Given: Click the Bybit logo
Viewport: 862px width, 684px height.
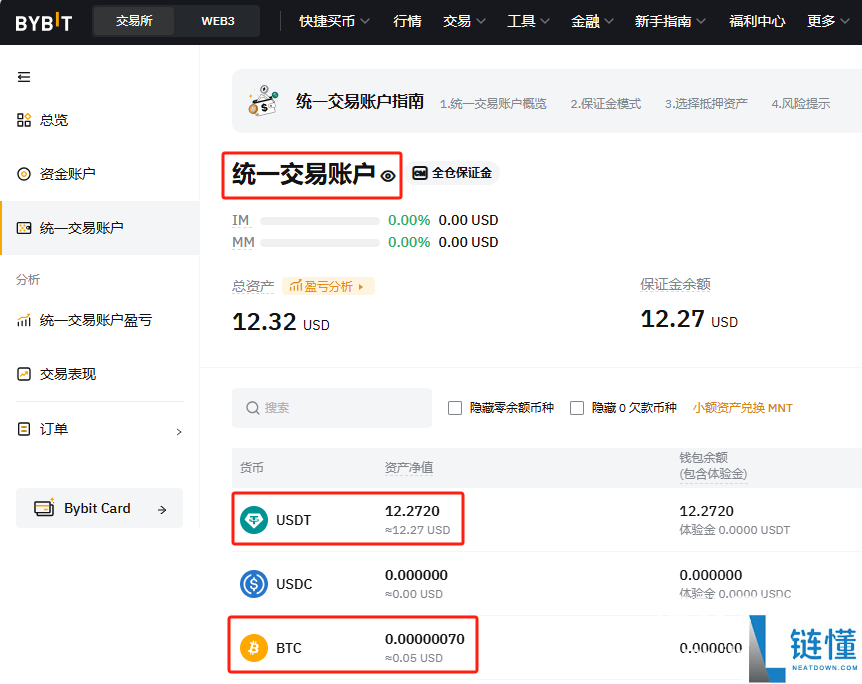Looking at the screenshot, I should [43, 22].
